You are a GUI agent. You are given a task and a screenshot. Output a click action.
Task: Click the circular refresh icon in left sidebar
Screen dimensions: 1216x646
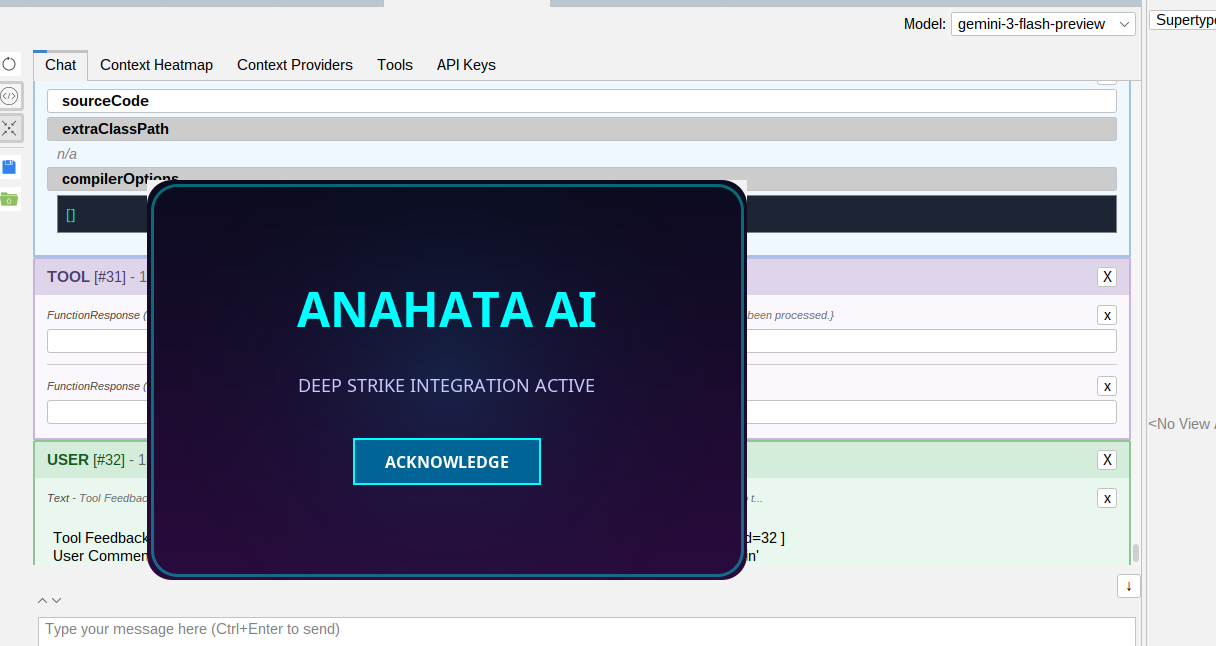point(9,64)
